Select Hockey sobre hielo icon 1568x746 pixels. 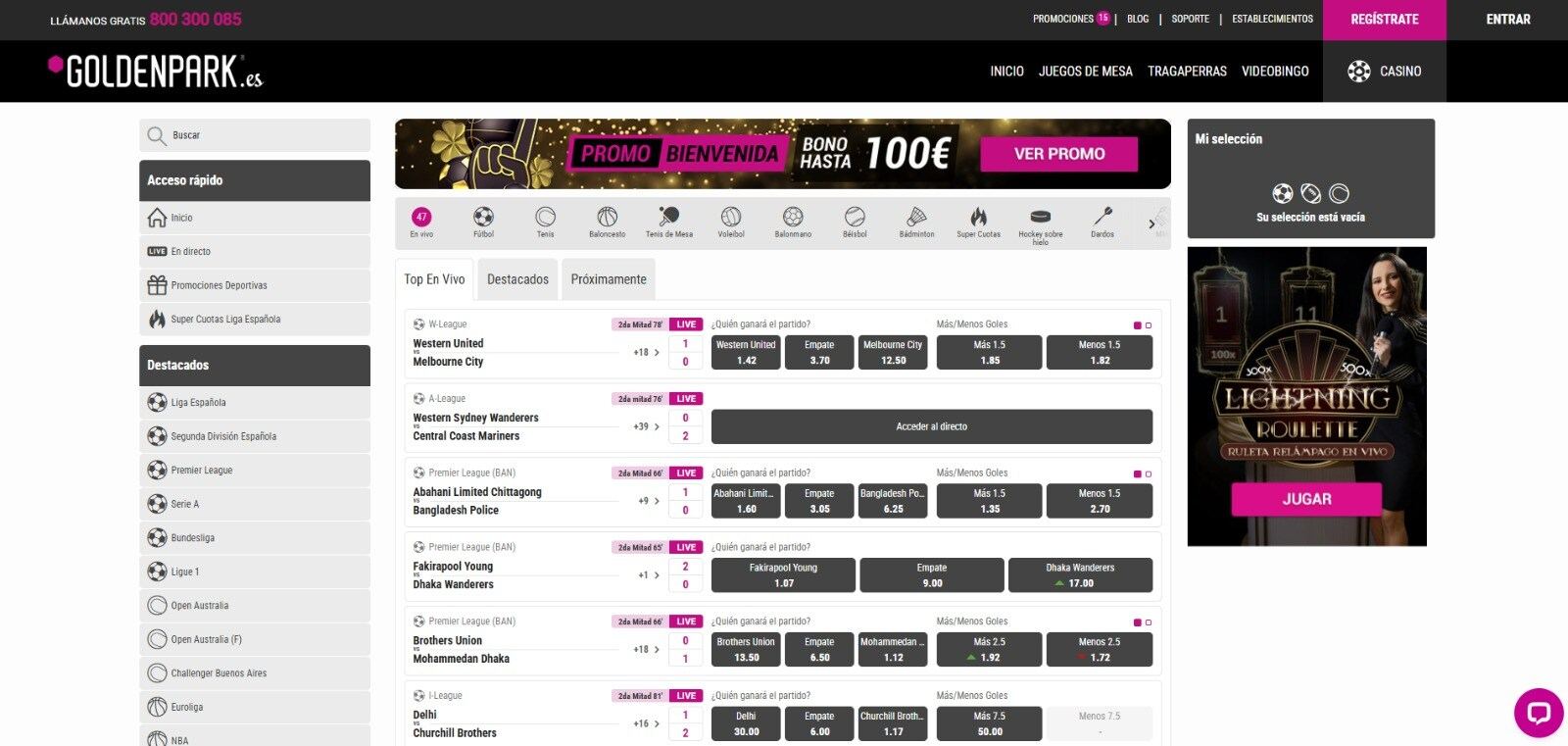(1040, 224)
